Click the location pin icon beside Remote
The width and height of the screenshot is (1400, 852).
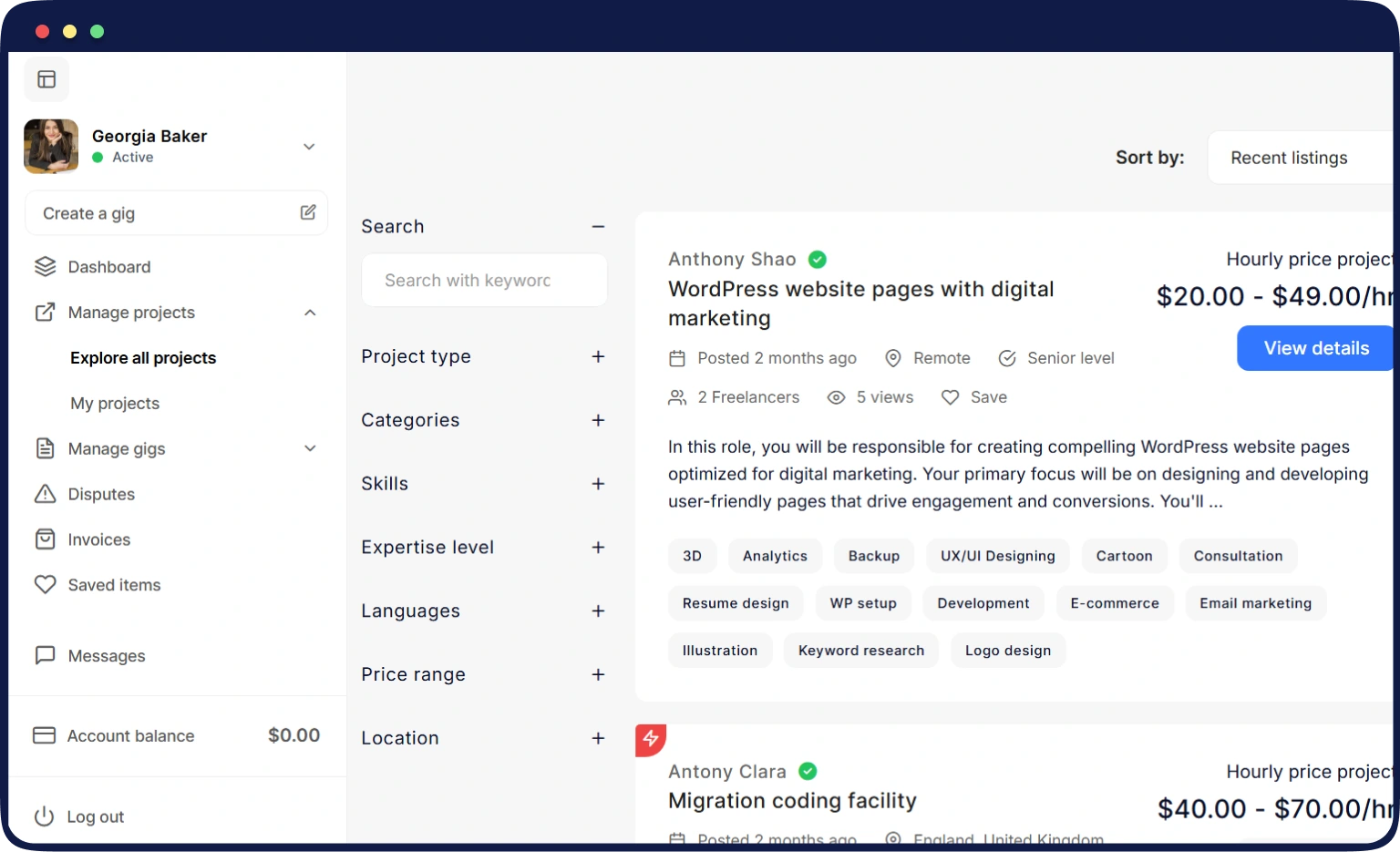point(893,358)
